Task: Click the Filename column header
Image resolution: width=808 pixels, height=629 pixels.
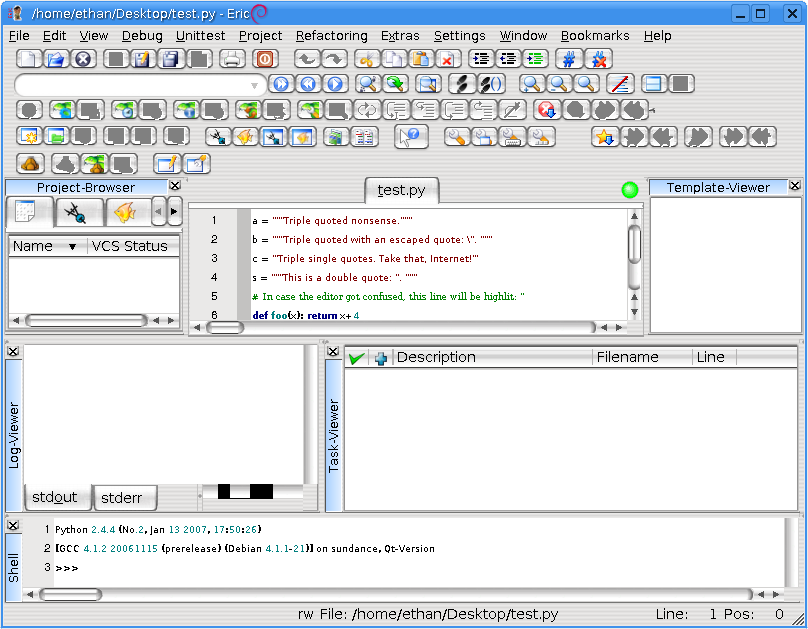Action: 642,357
